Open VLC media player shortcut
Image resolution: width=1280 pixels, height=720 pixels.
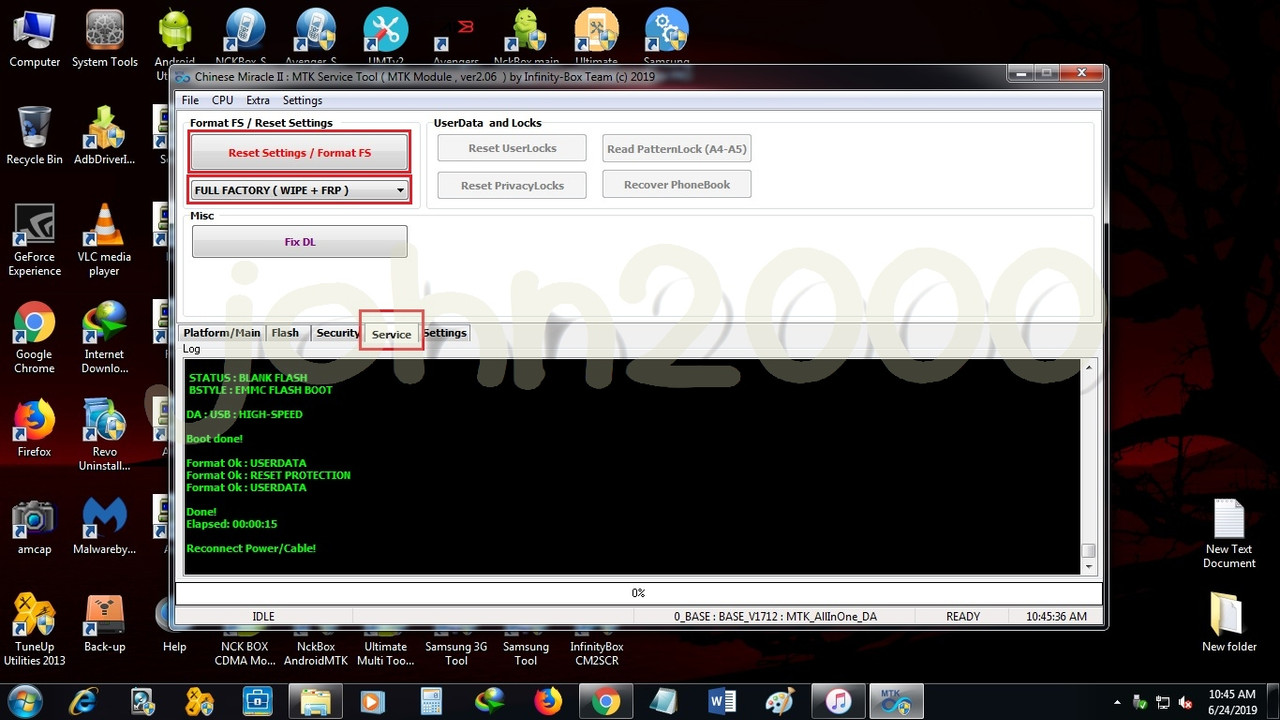[x=104, y=240]
